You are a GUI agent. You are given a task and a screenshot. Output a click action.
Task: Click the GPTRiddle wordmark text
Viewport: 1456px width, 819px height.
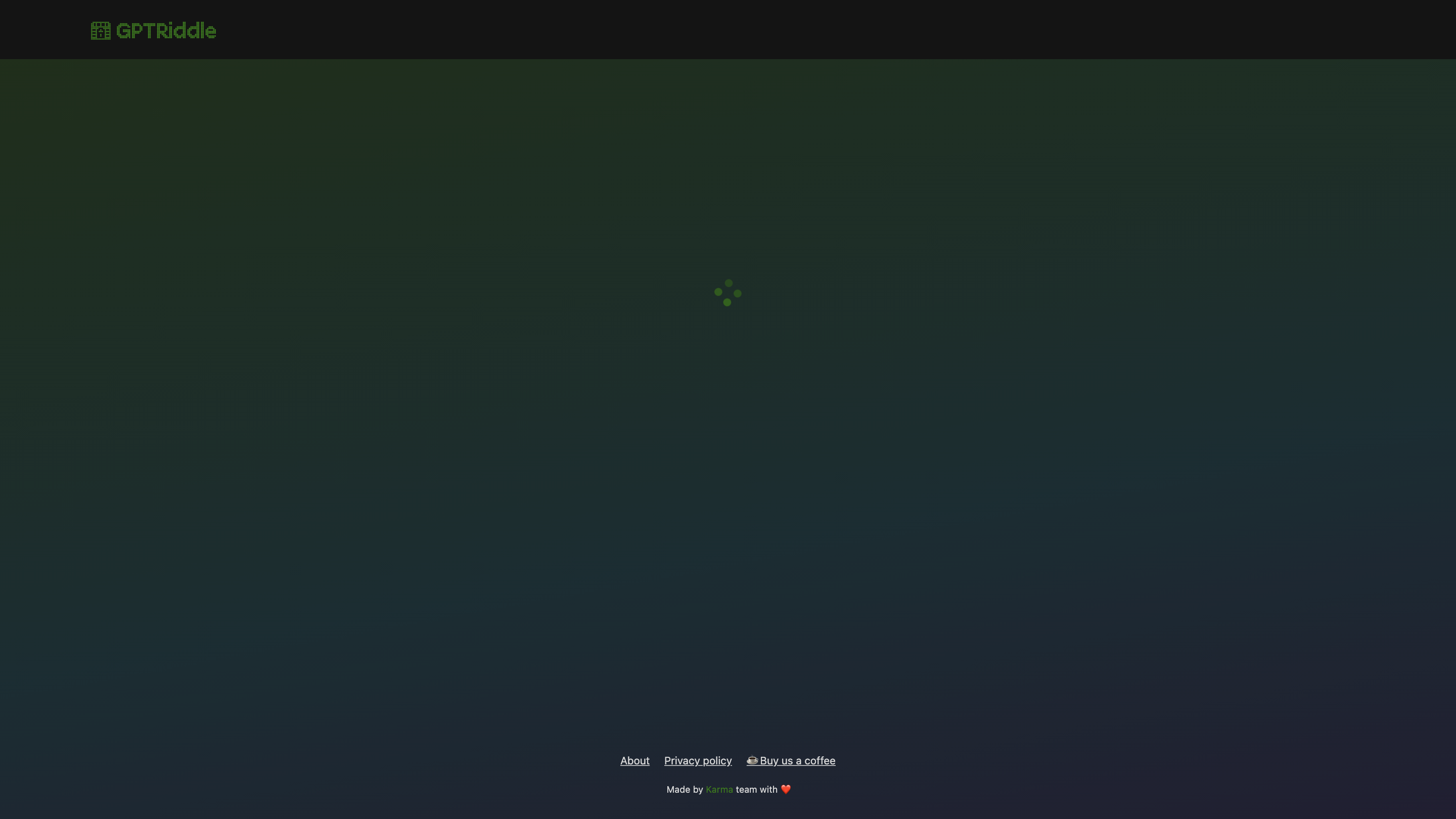[x=166, y=30]
